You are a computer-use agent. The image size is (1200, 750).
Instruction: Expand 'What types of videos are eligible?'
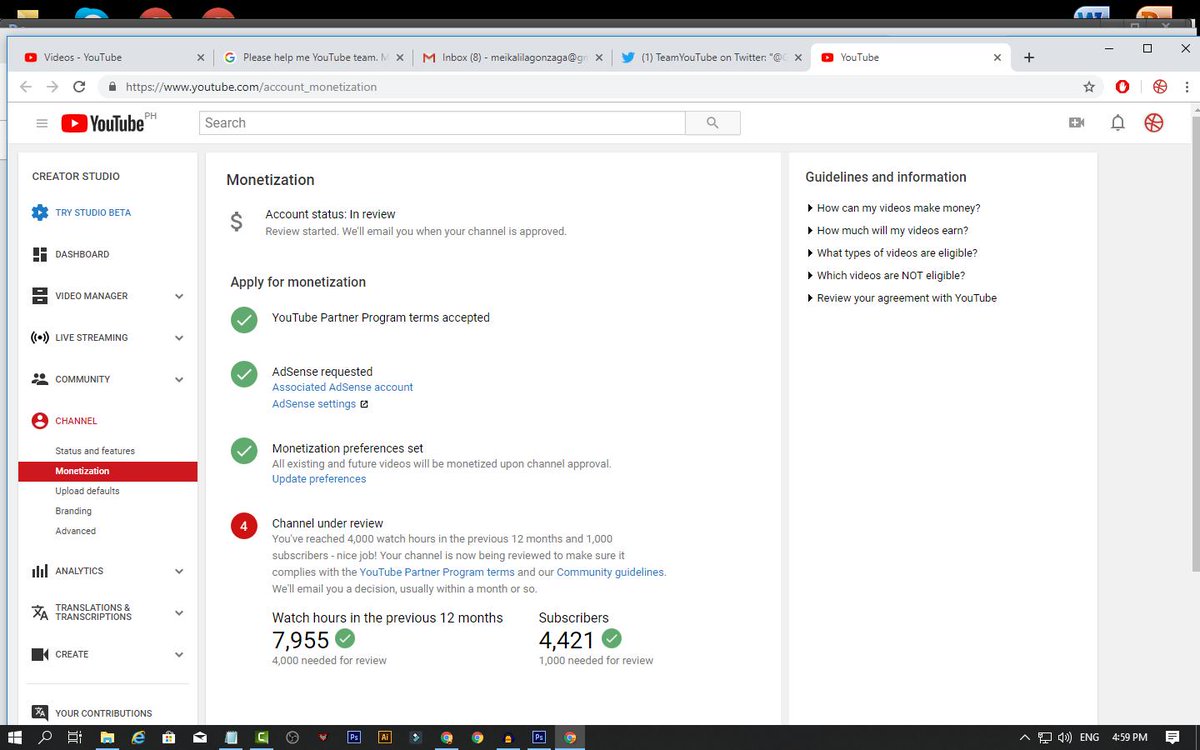coord(892,253)
